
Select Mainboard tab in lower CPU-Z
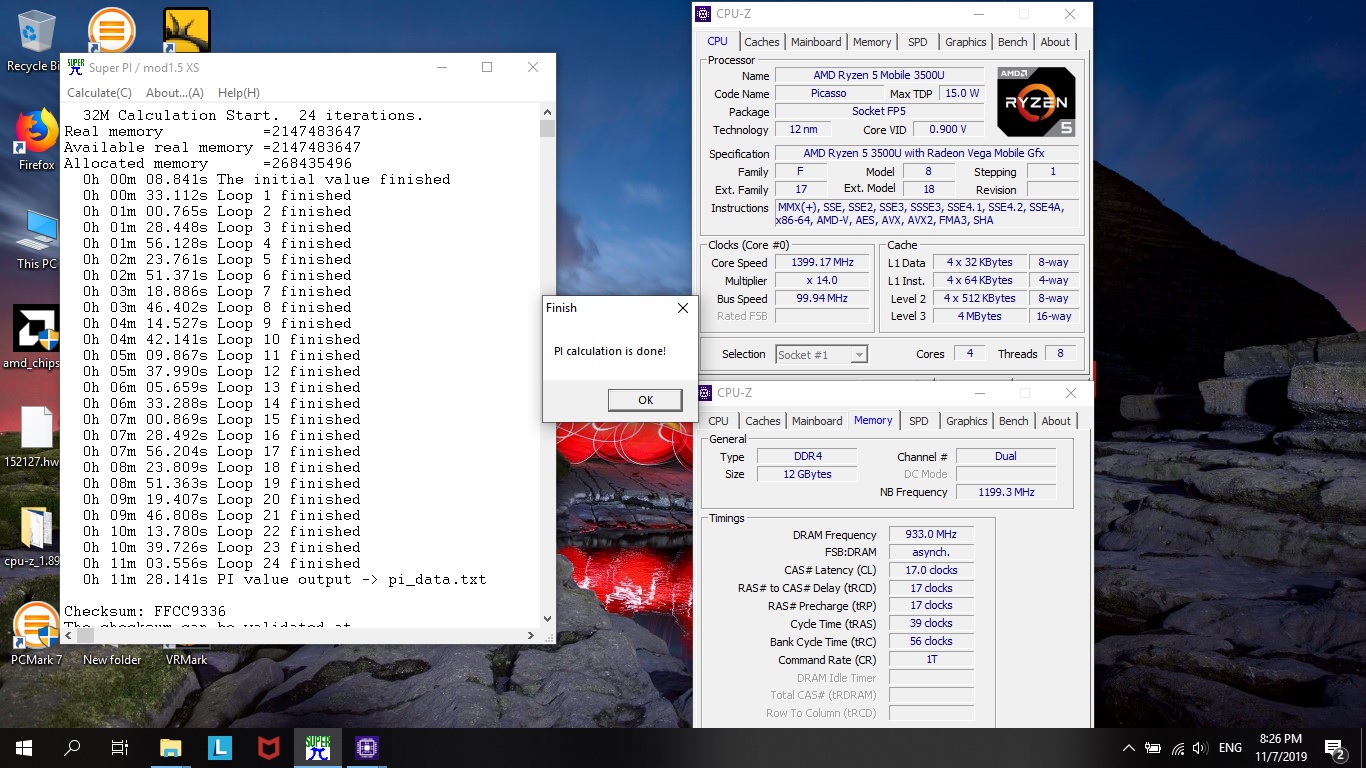coord(817,421)
